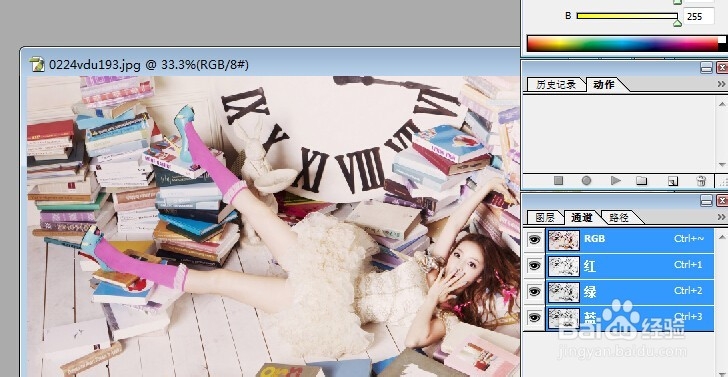This screenshot has width=728, height=377.
Task: Switch to the 历史记录 (History) tab
Action: (x=556, y=84)
